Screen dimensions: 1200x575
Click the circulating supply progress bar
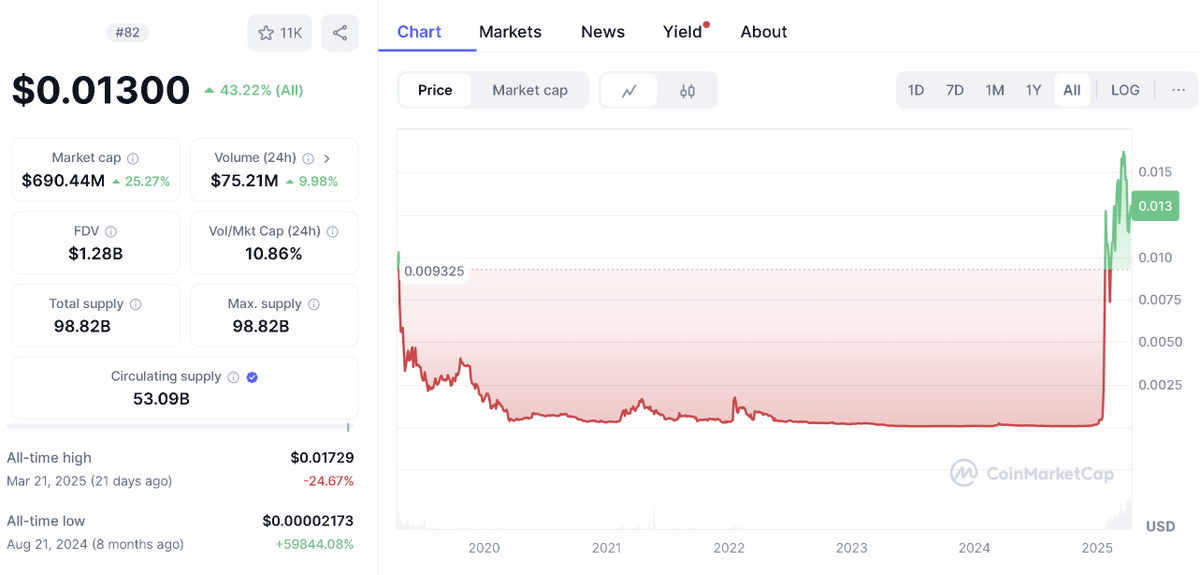click(x=181, y=426)
